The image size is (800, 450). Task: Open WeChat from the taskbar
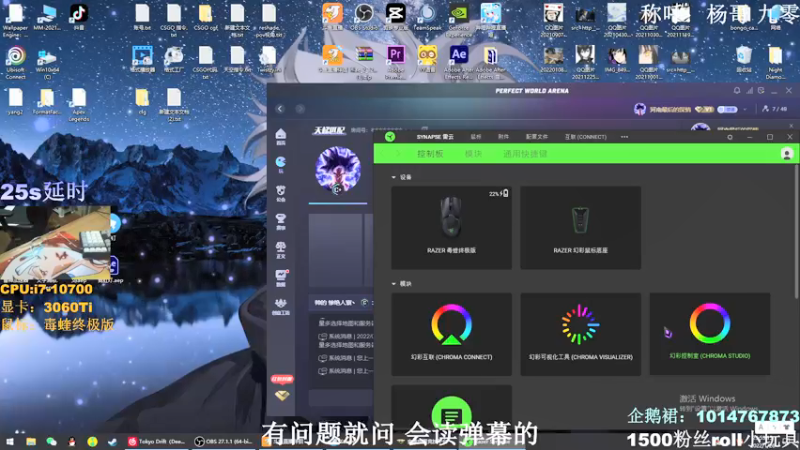[51, 441]
